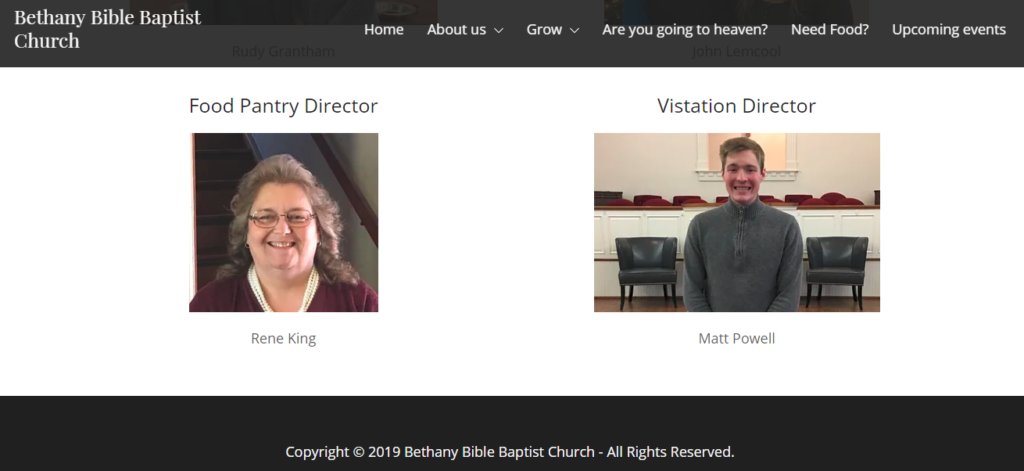The width and height of the screenshot is (1024, 471).
Task: Expand the About us dropdown chevron
Action: pos(498,30)
